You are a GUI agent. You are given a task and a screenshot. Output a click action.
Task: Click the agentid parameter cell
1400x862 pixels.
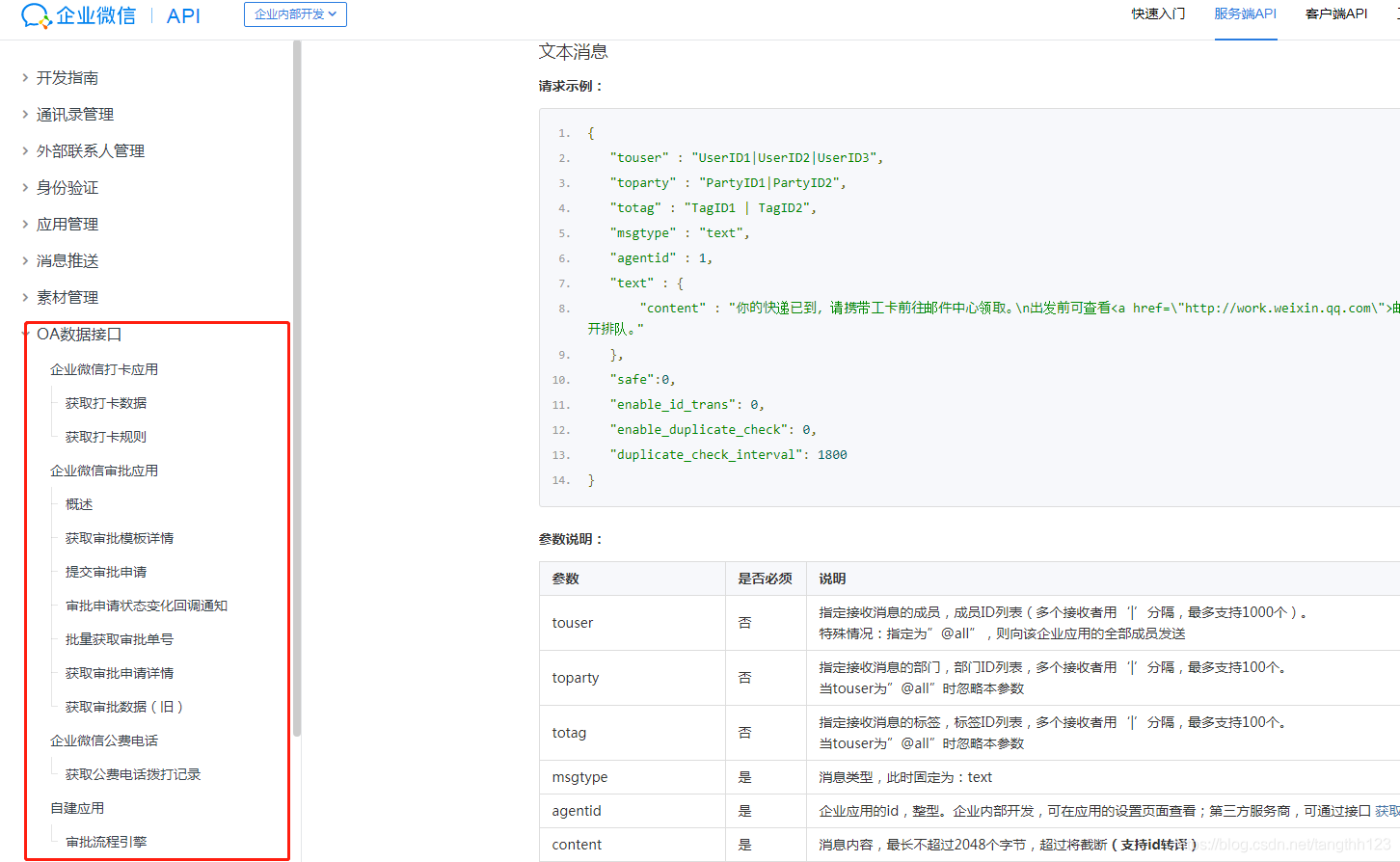pyautogui.click(x=633, y=811)
